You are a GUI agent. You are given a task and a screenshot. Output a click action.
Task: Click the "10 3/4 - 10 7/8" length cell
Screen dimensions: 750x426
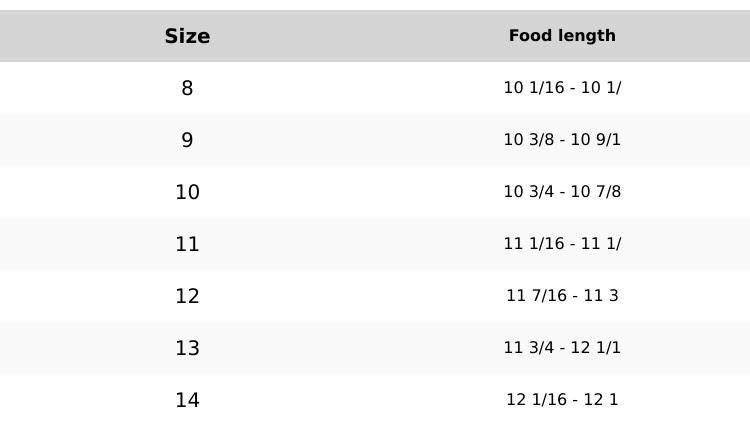562,192
